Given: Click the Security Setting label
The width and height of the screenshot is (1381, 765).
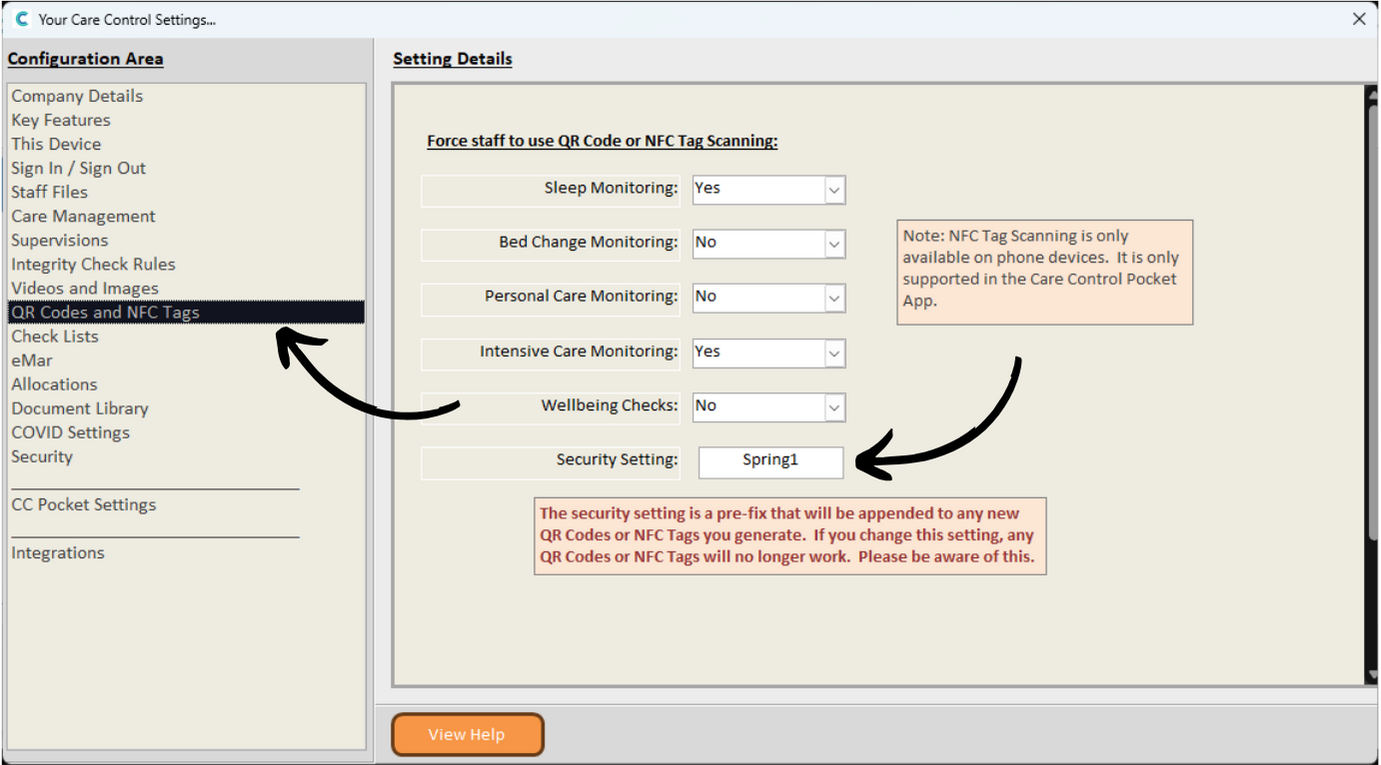Looking at the screenshot, I should 617,460.
